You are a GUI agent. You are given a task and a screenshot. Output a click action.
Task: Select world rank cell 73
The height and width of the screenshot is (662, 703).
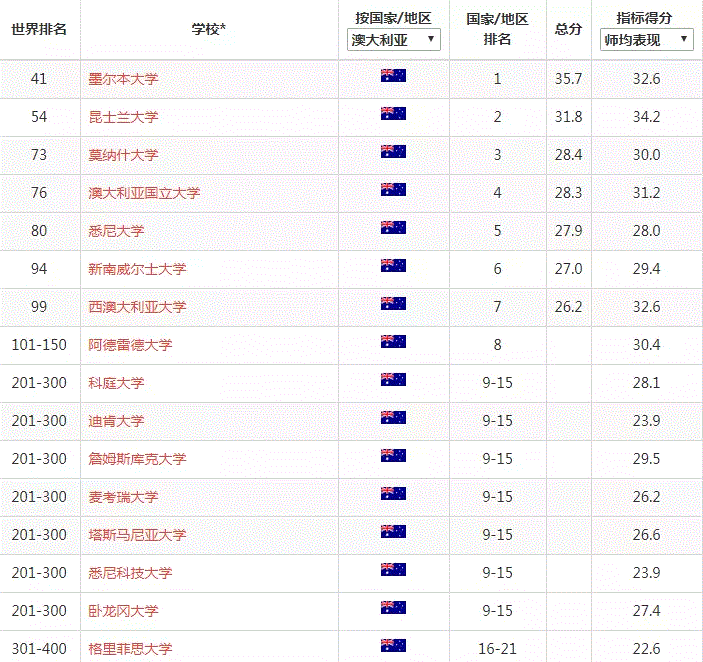point(39,155)
